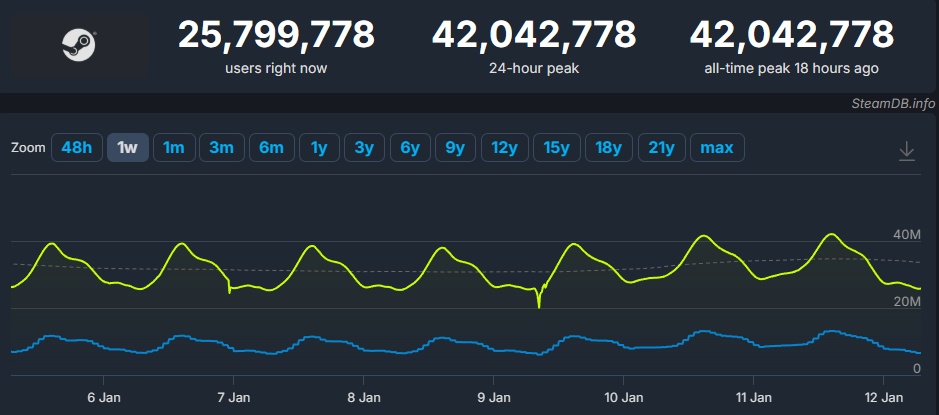Click the 11 Jan date marker
939x415 pixels.
coord(753,396)
